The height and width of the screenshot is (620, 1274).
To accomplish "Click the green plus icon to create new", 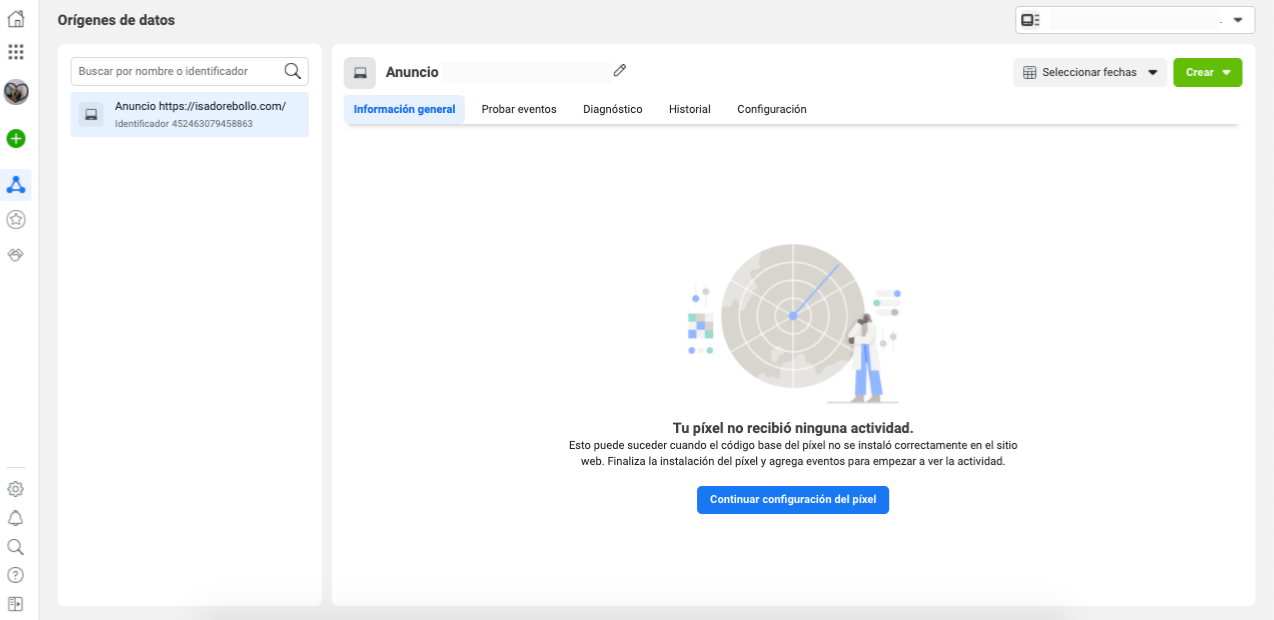I will coord(15,139).
